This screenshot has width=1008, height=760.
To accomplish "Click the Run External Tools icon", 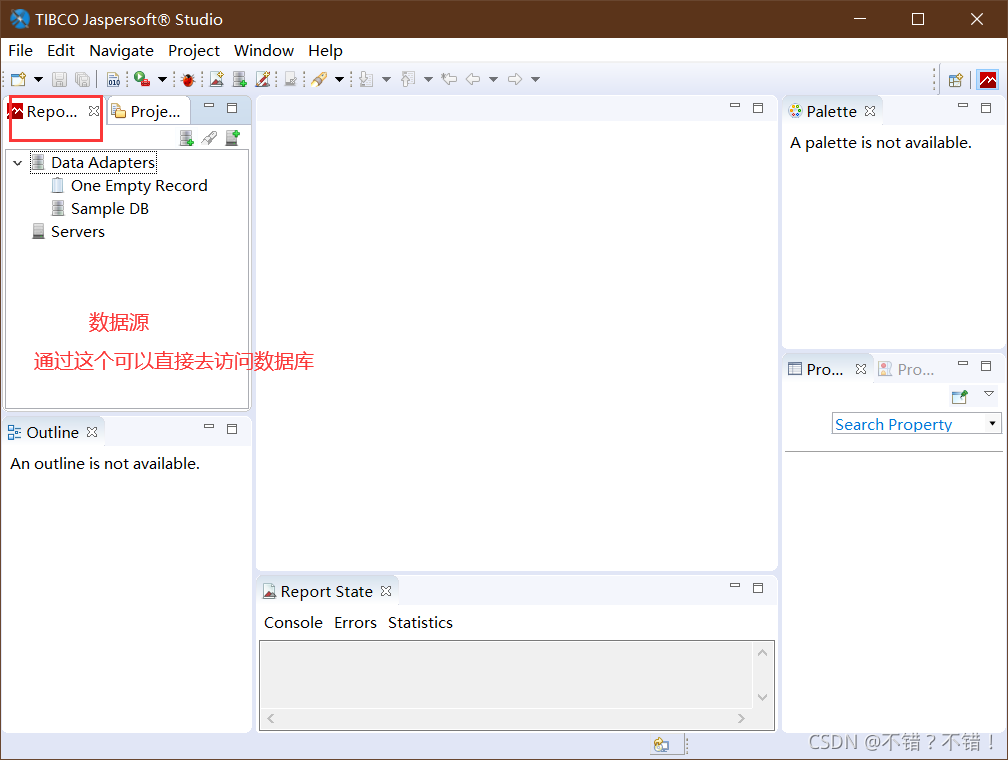I will [142, 79].
